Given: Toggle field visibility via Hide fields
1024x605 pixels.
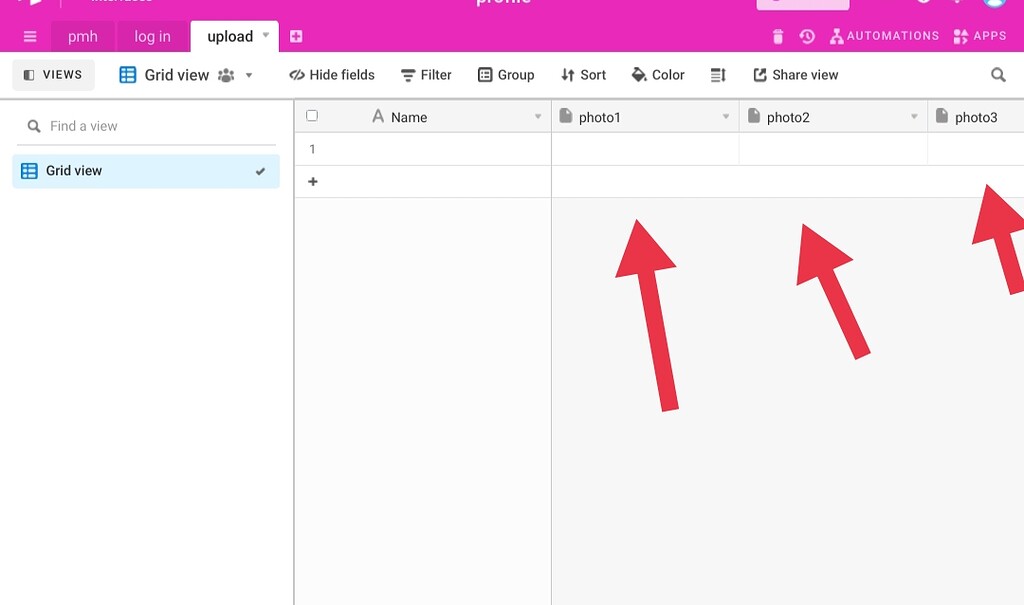Looking at the screenshot, I should (331, 74).
